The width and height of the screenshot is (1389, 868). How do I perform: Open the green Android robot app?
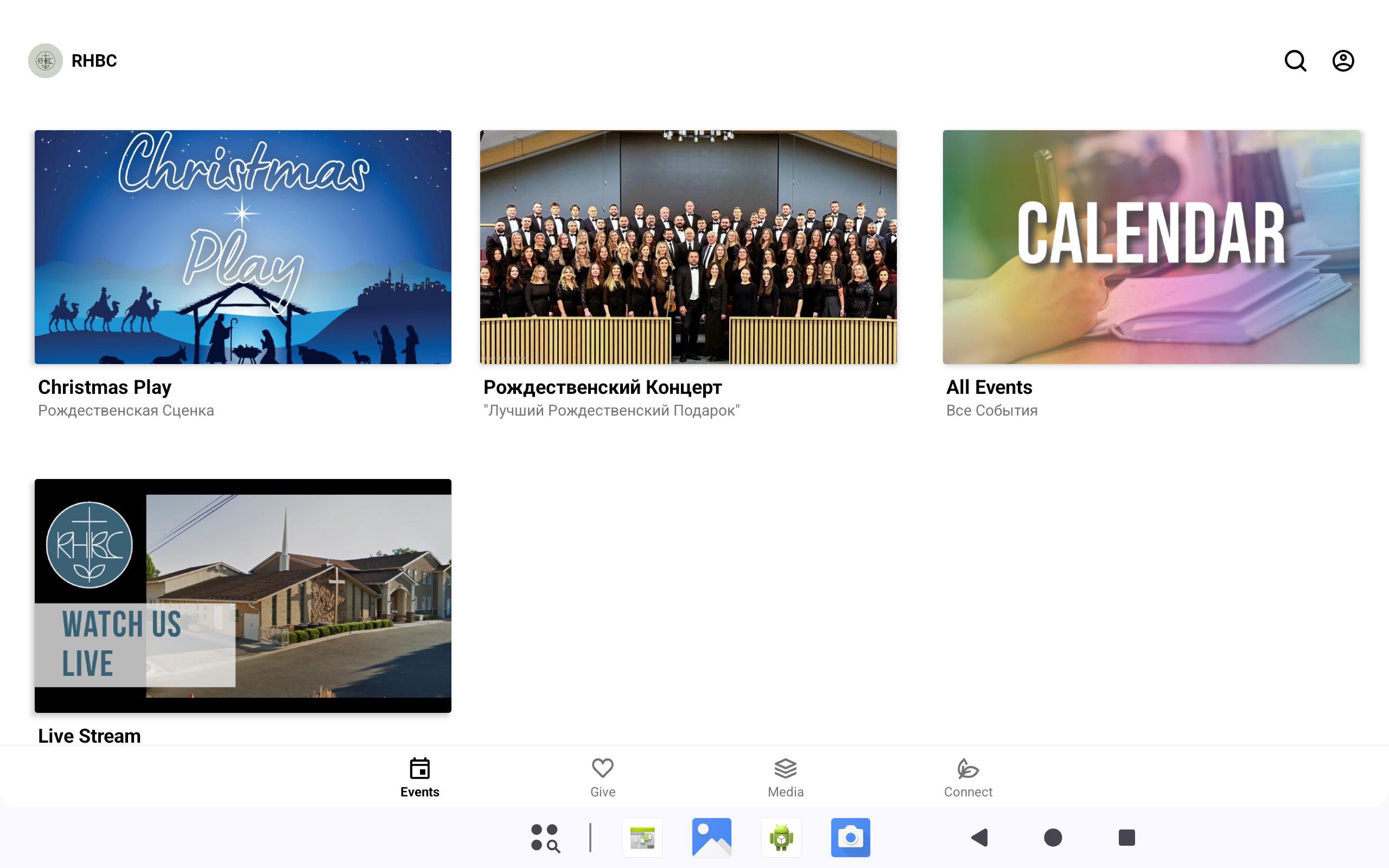(x=781, y=838)
